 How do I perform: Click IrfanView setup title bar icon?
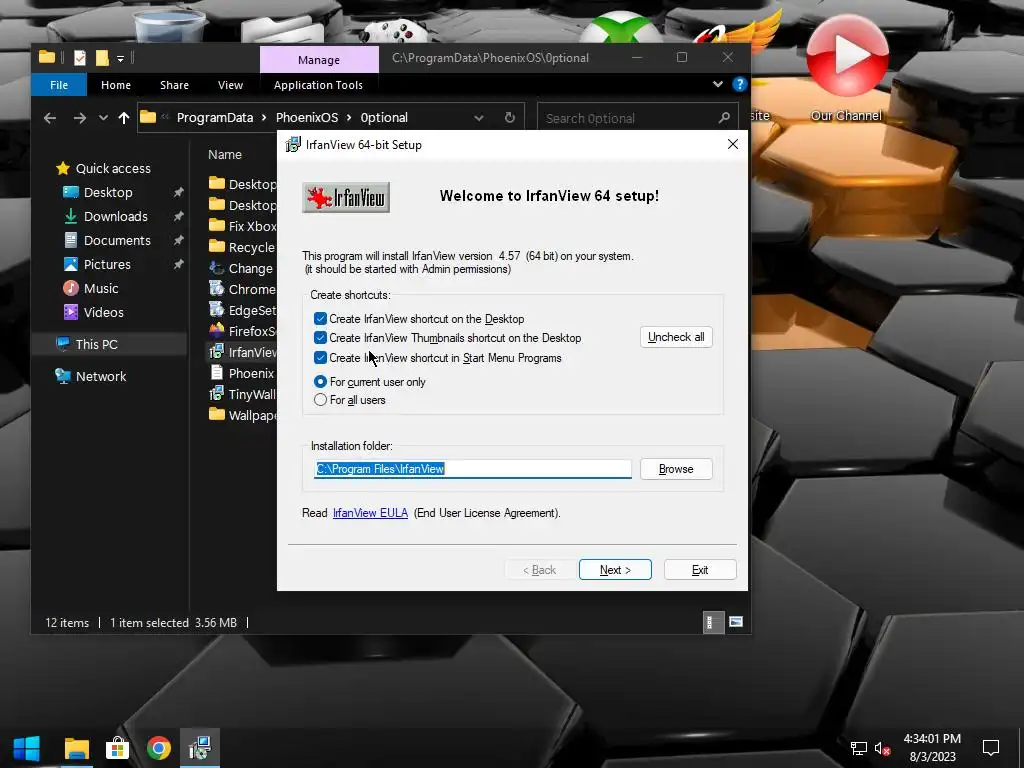(x=293, y=144)
